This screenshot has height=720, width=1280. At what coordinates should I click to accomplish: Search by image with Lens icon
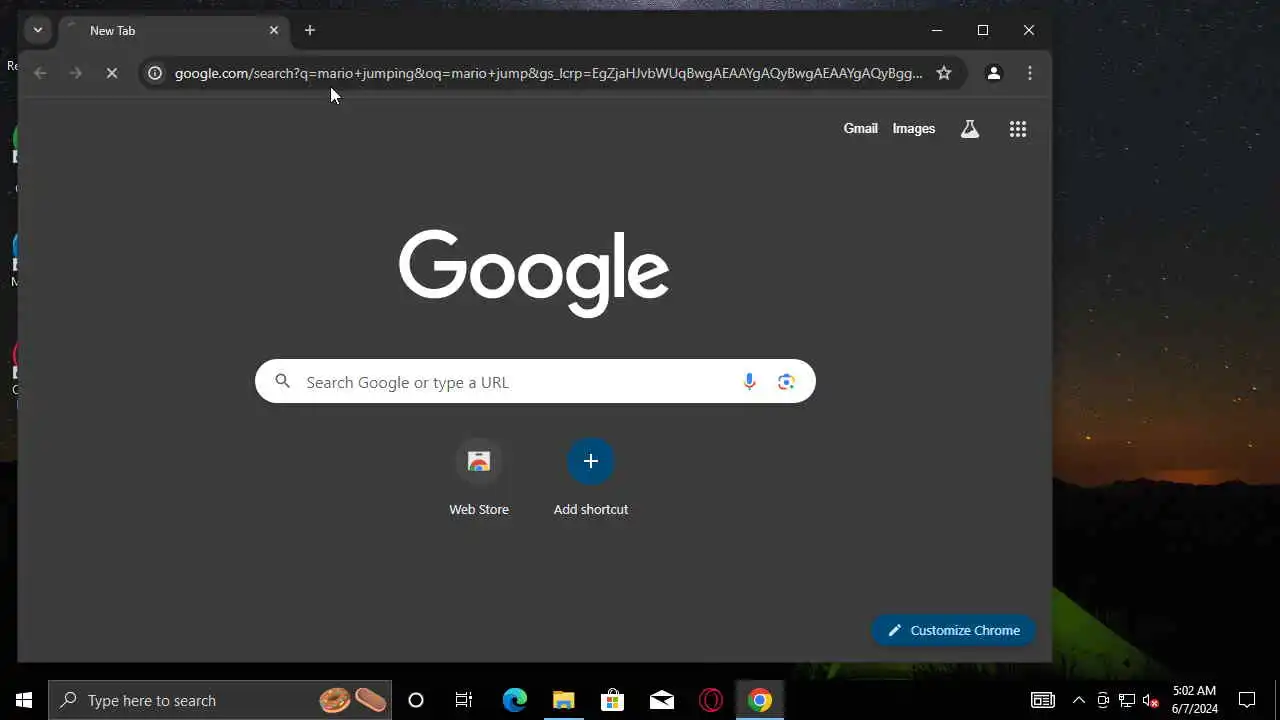pos(786,381)
